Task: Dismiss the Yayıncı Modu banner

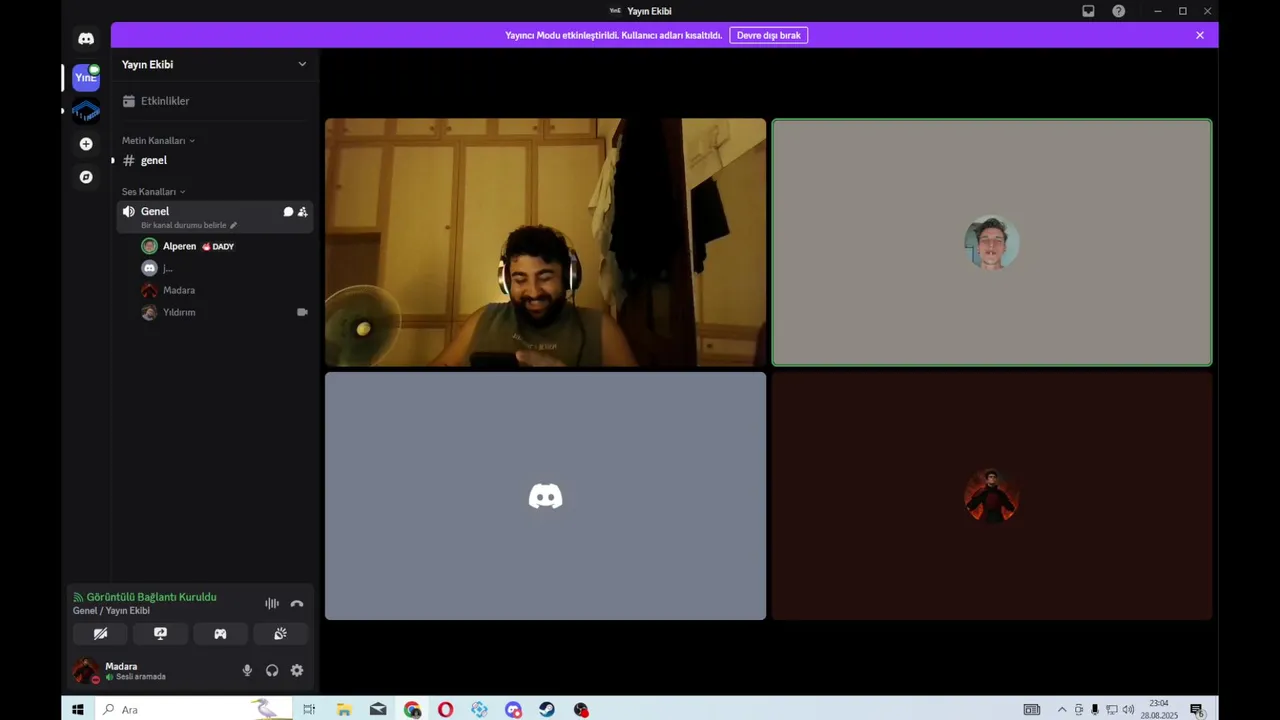Action: coord(1200,35)
